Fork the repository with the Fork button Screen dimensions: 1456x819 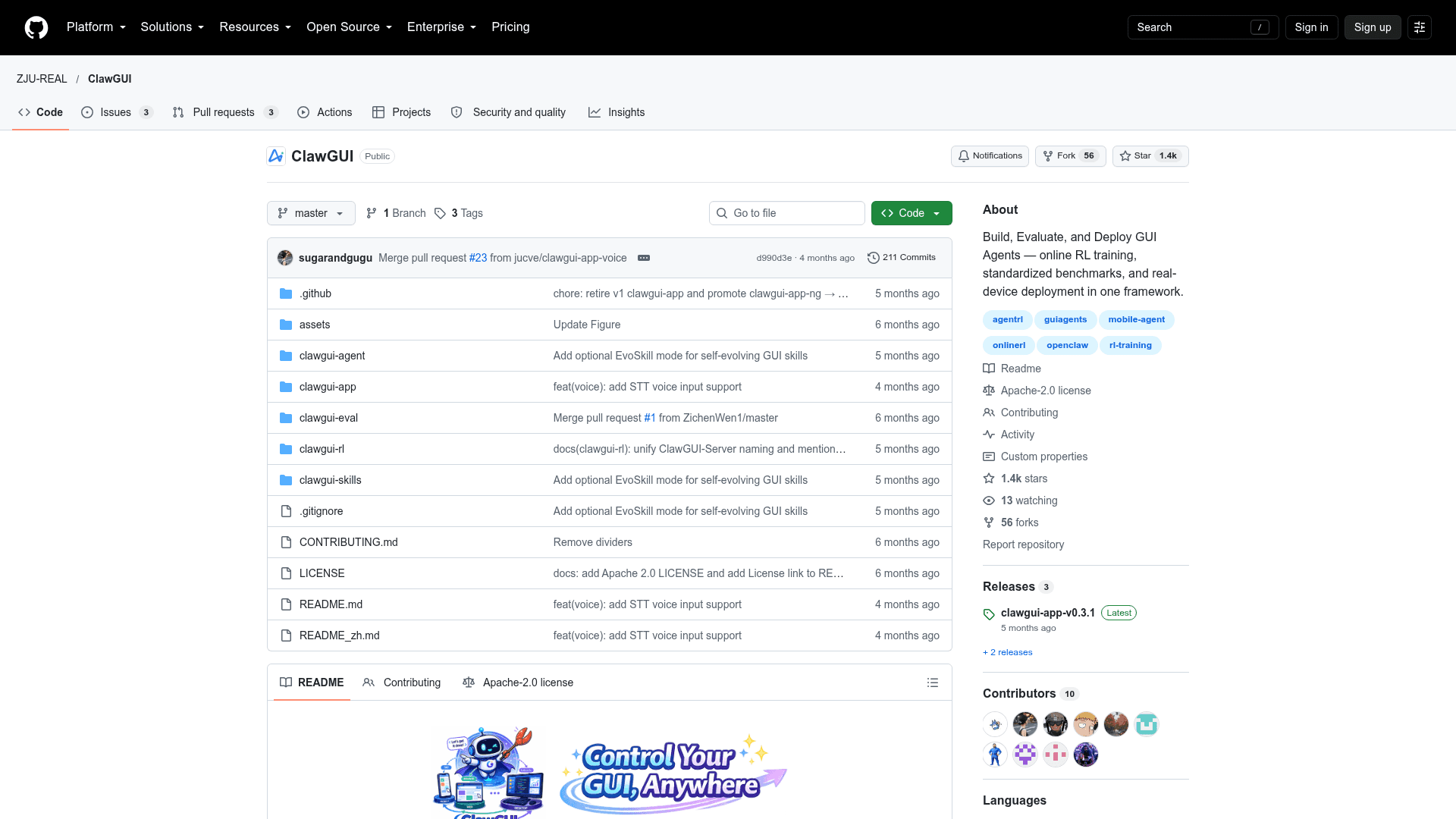tap(1070, 156)
